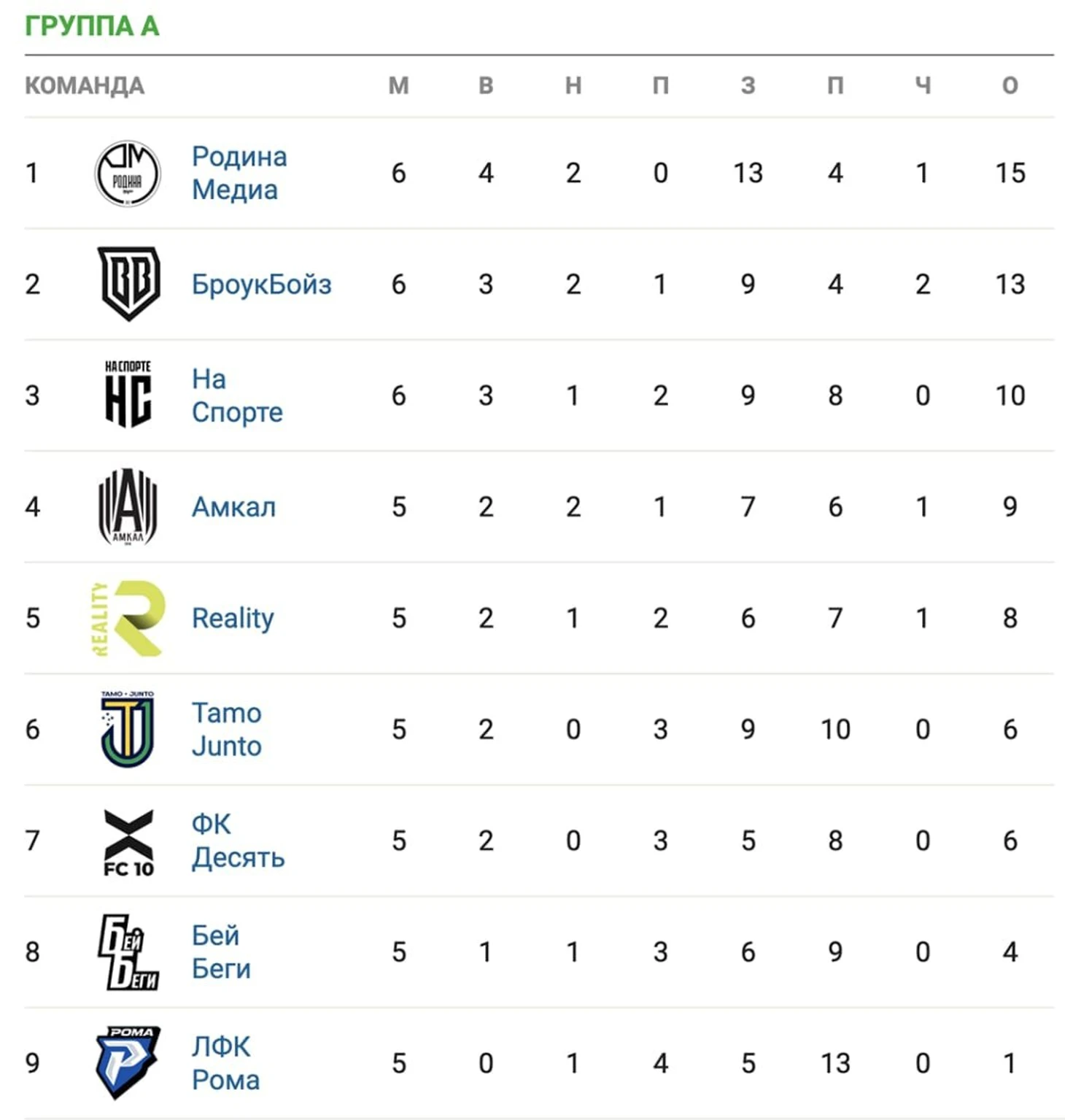Viewport: 1065px width, 1120px height.
Task: Click the yellow Reality R logo
Action: [x=128, y=619]
